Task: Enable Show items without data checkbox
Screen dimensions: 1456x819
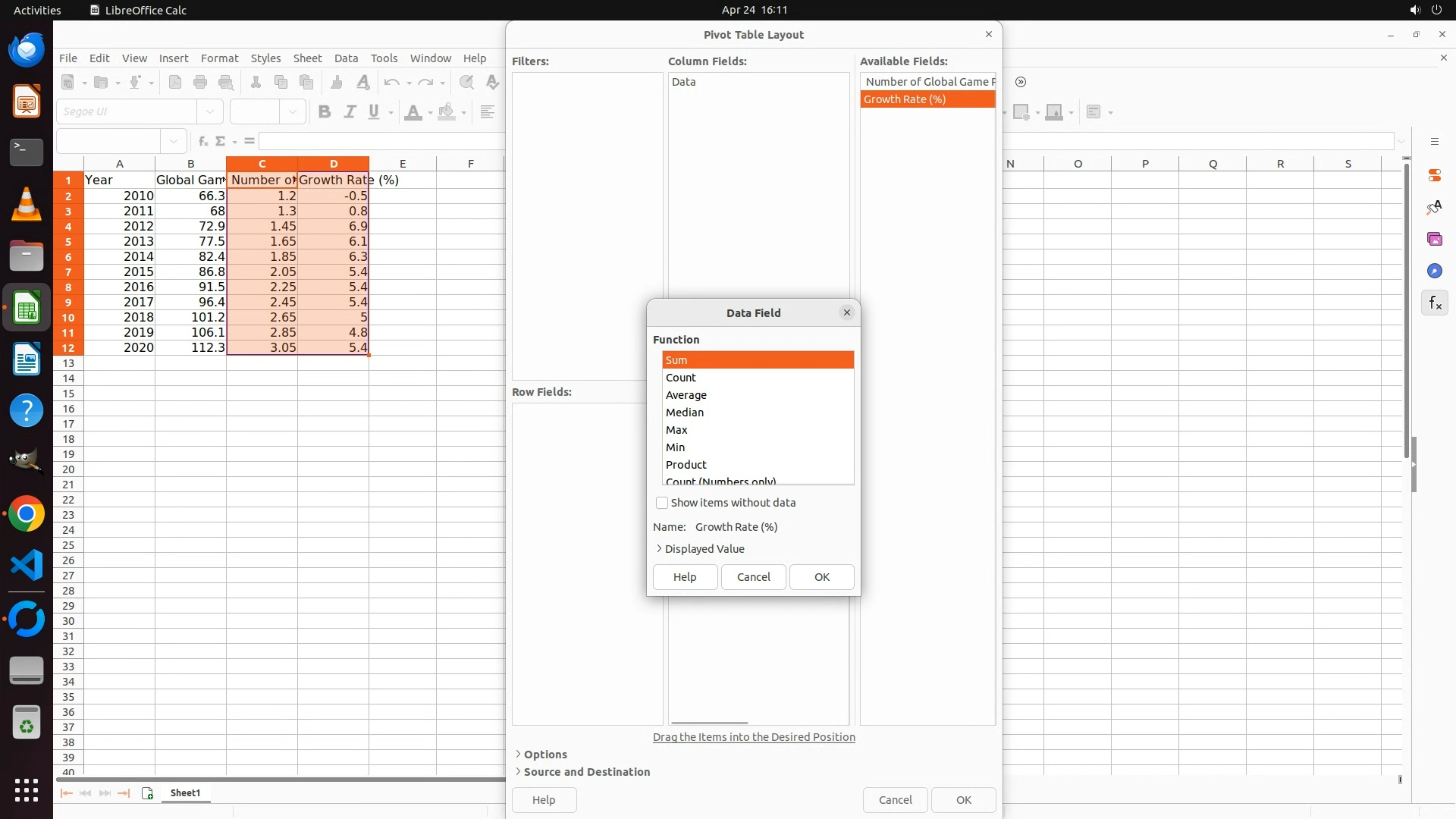Action: pos(662,503)
